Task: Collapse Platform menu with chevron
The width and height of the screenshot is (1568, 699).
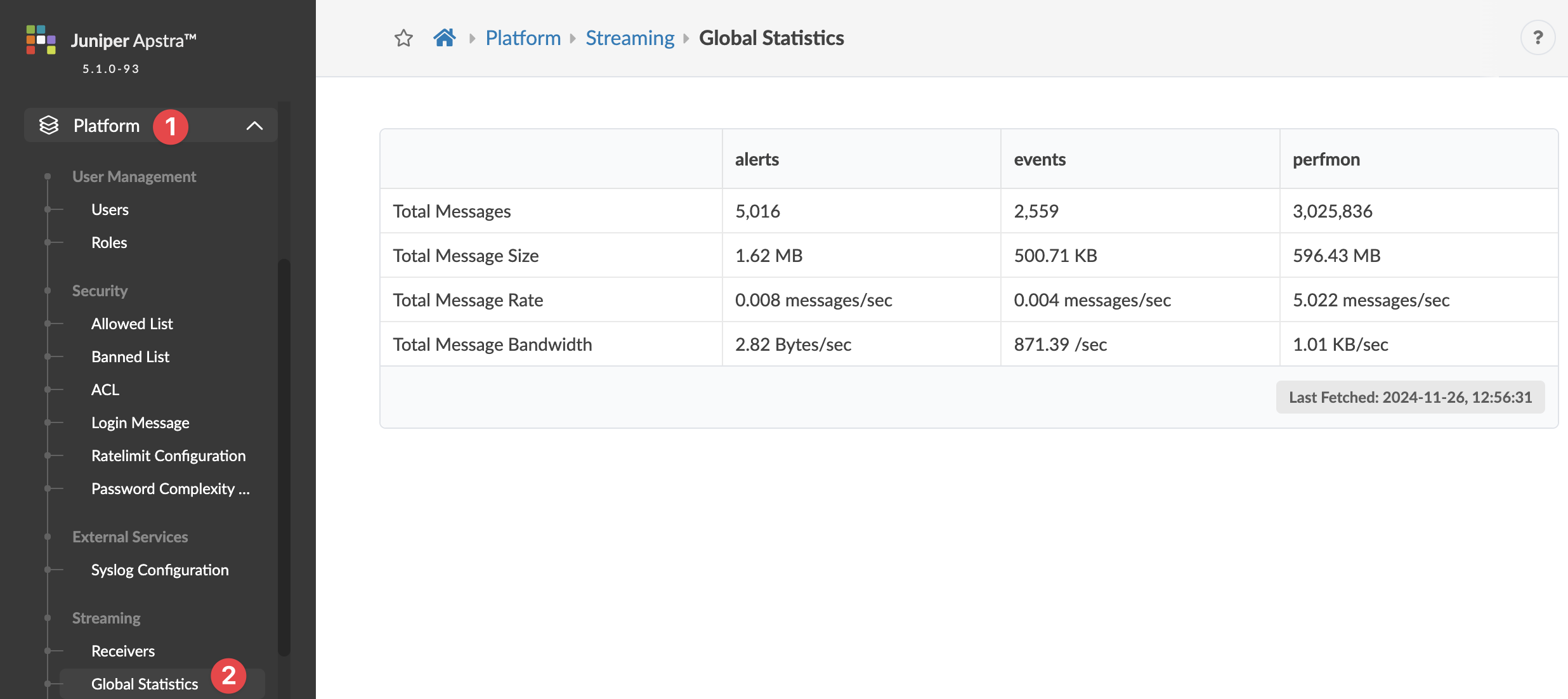Action: [x=254, y=126]
